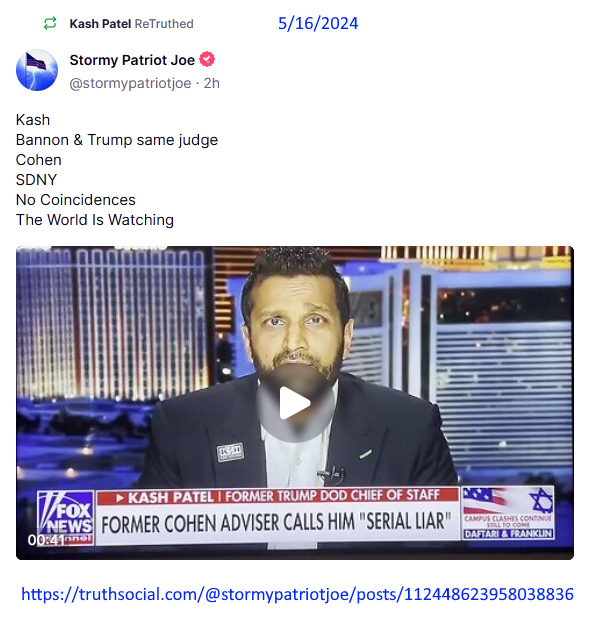Click the 00:41 video duration label
Screen dimensions: 590x623
46,540
